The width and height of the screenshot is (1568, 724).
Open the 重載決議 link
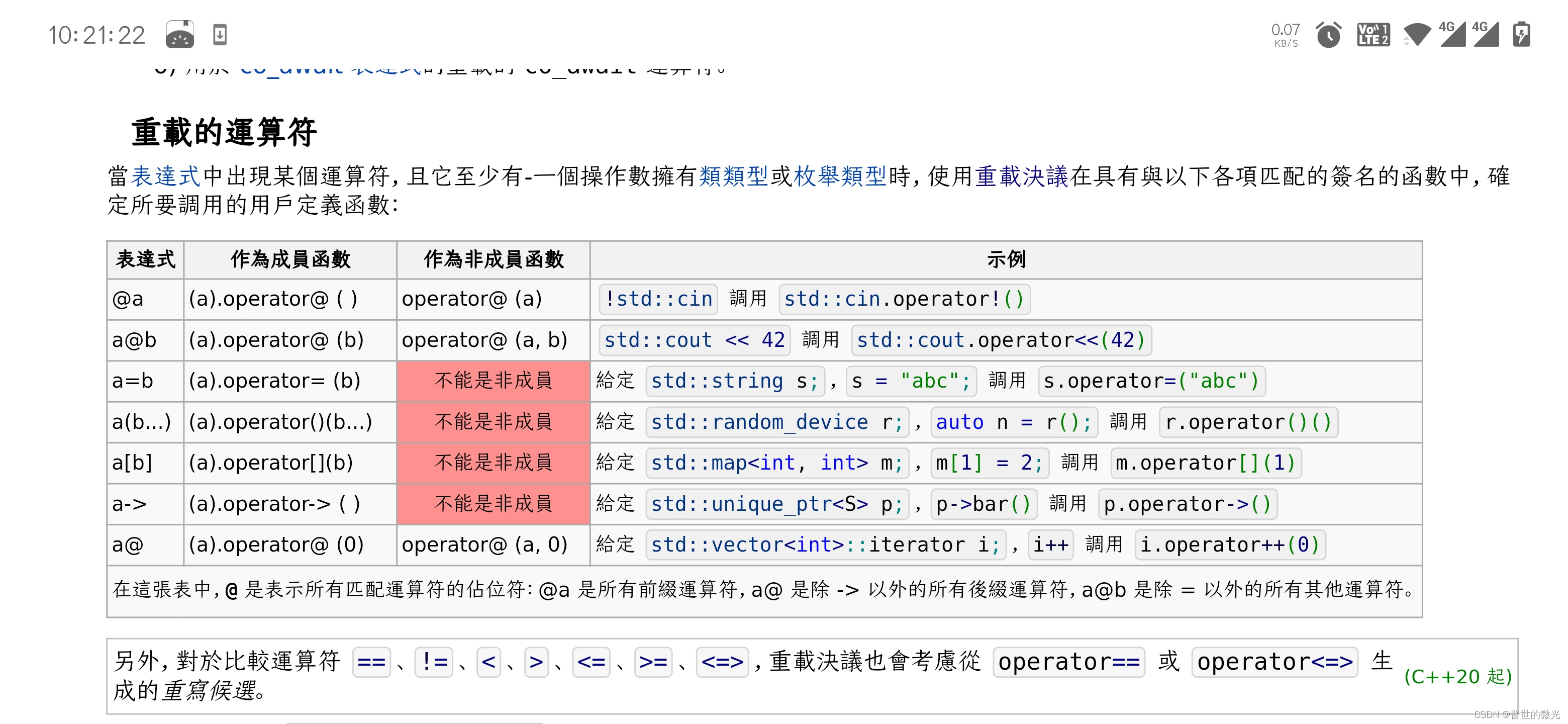pyautogui.click(x=1022, y=176)
